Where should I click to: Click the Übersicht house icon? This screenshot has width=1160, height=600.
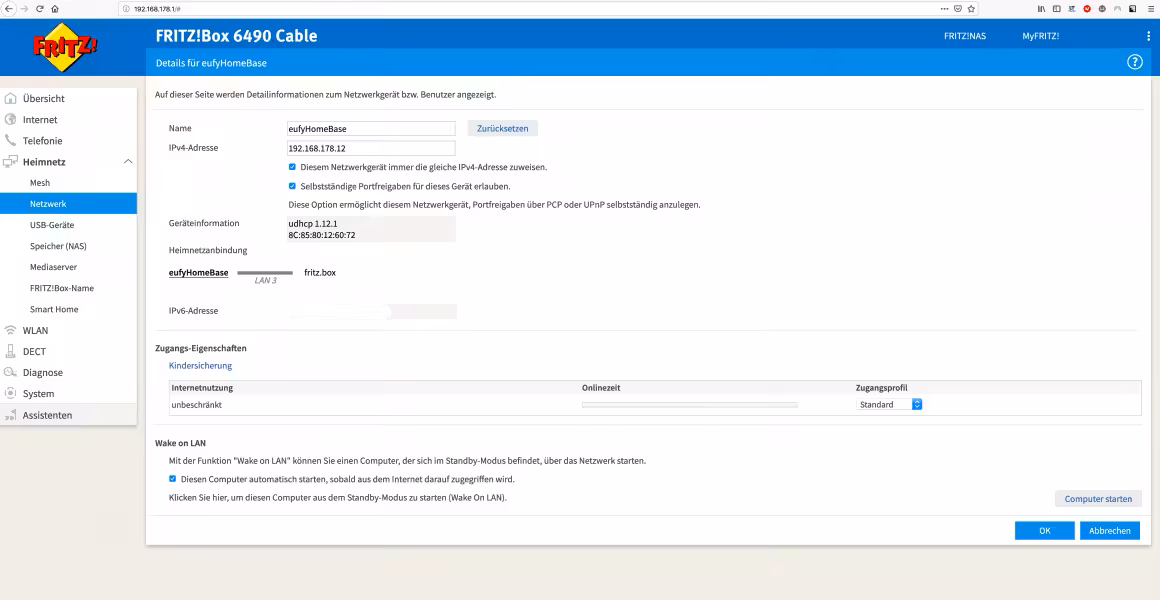click(10, 98)
